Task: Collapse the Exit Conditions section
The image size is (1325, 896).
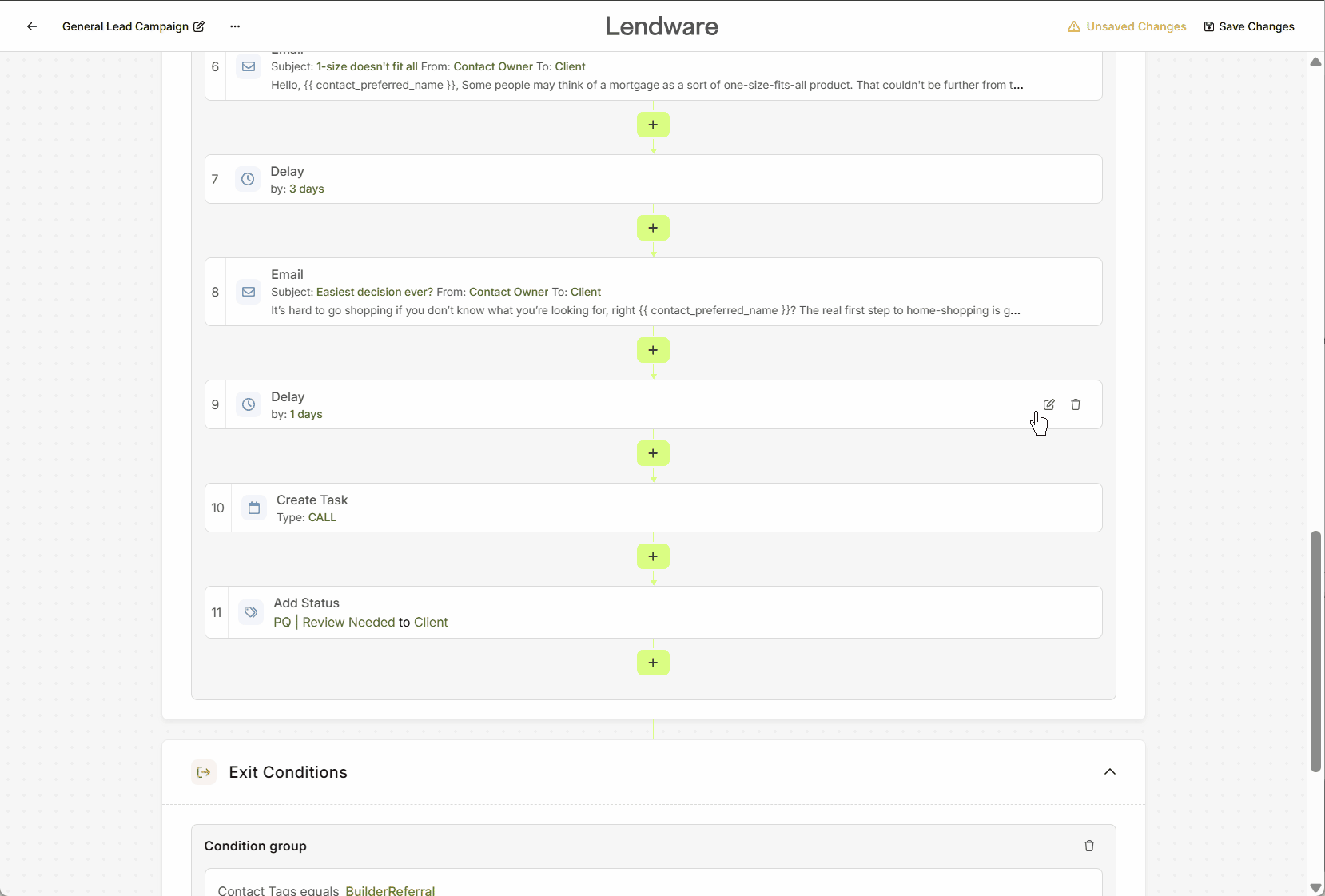Action: pyautogui.click(x=1109, y=771)
